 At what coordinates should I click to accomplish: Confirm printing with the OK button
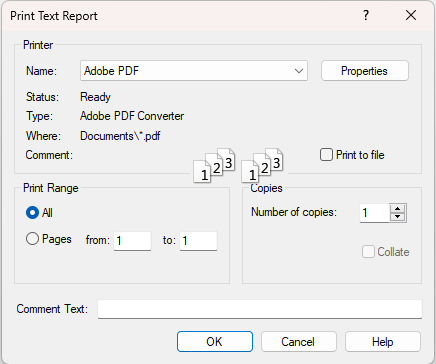click(x=215, y=342)
